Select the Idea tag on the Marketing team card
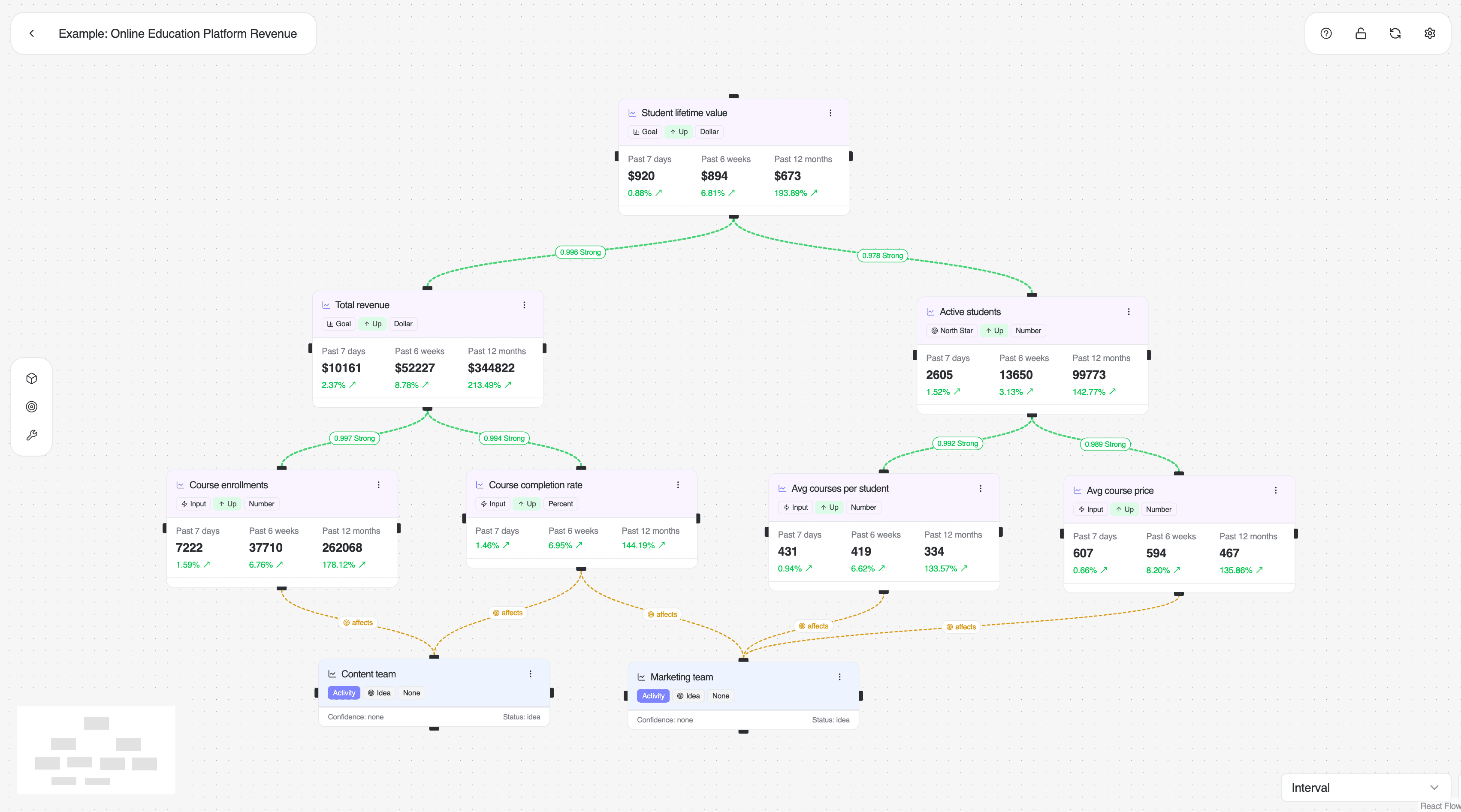This screenshot has height=812, width=1461. (688, 696)
